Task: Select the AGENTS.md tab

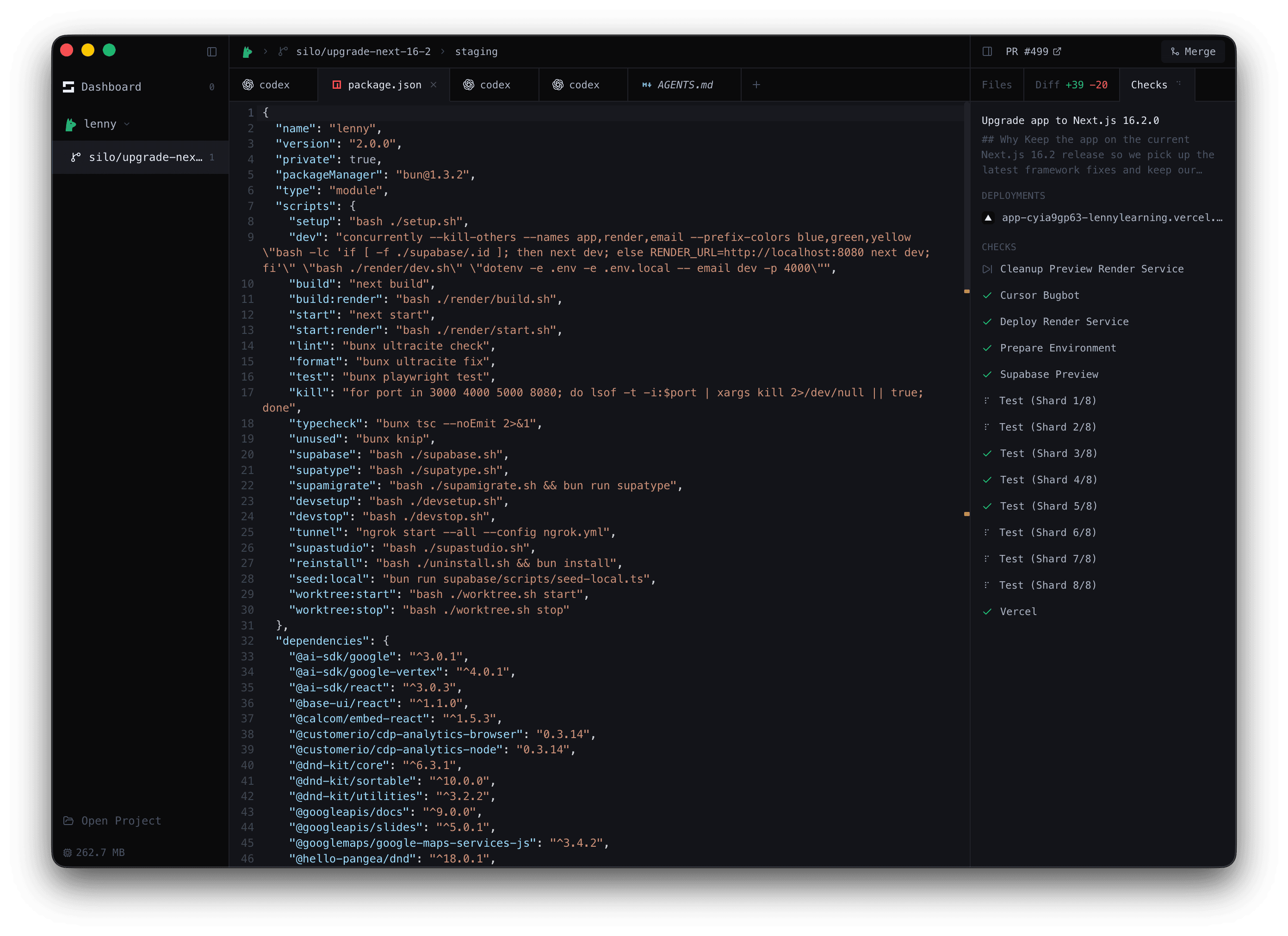Action: click(684, 85)
